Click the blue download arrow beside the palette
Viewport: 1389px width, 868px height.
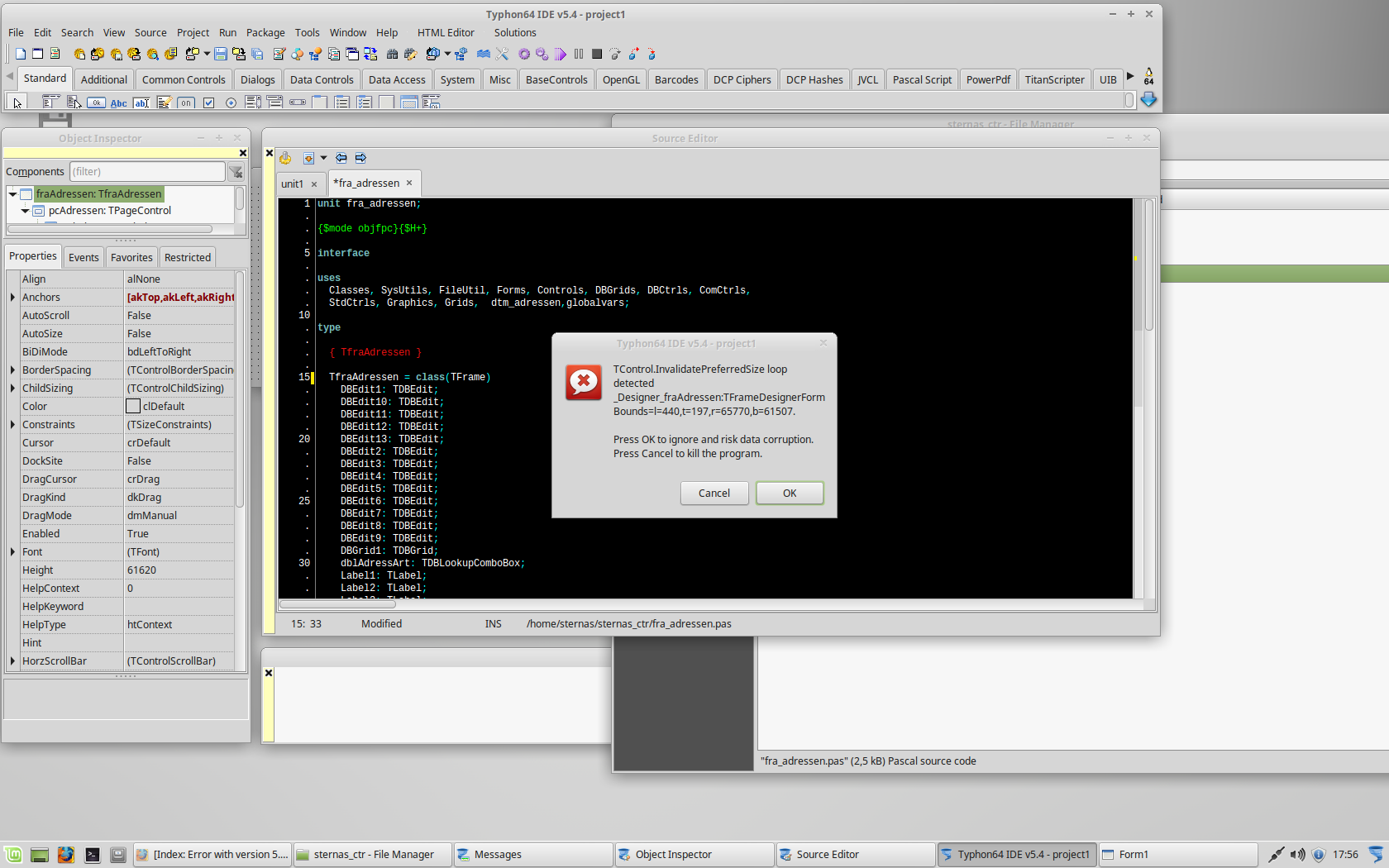coord(1148,100)
